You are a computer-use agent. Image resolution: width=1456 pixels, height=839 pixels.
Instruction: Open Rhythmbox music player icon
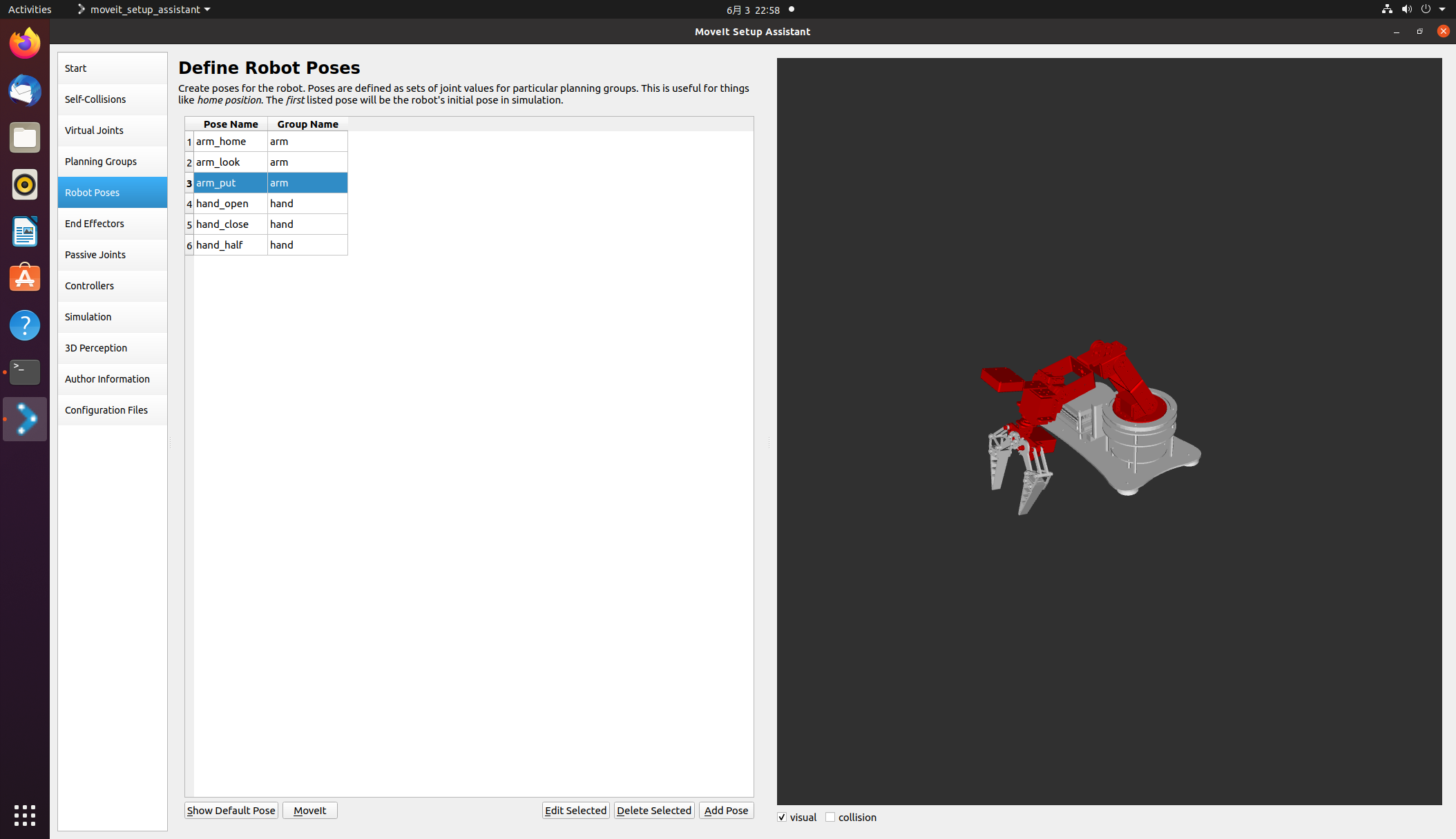click(x=25, y=184)
